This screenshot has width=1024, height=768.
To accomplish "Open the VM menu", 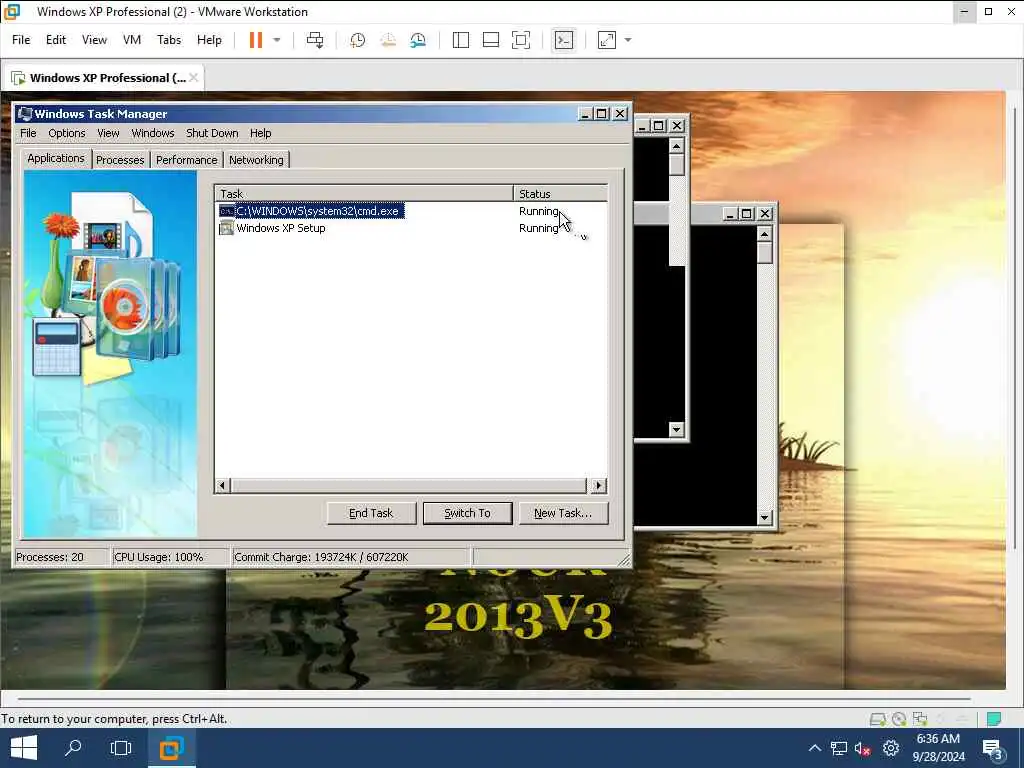I will [x=132, y=40].
